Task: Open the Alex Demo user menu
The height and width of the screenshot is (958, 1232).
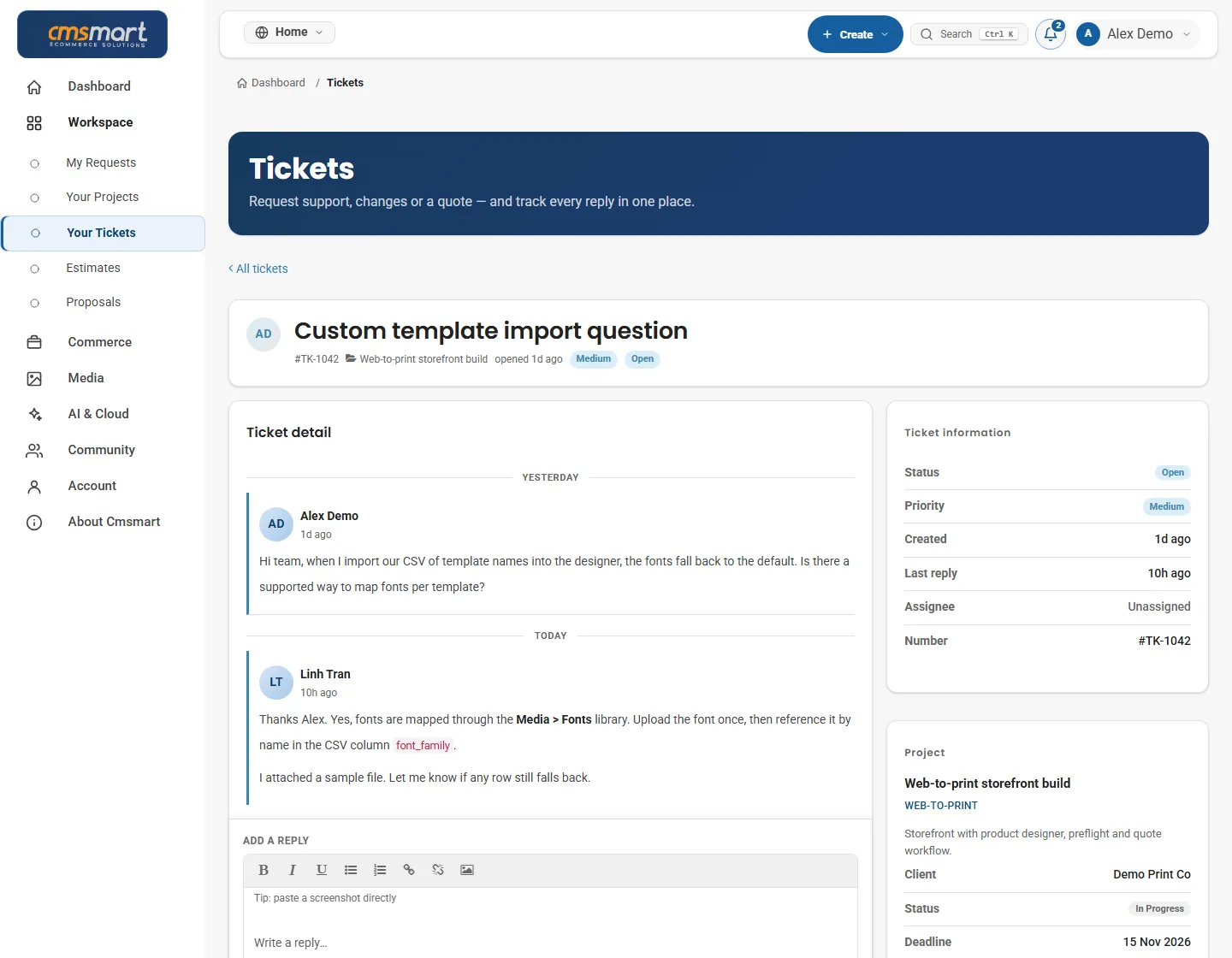Action: point(1138,34)
